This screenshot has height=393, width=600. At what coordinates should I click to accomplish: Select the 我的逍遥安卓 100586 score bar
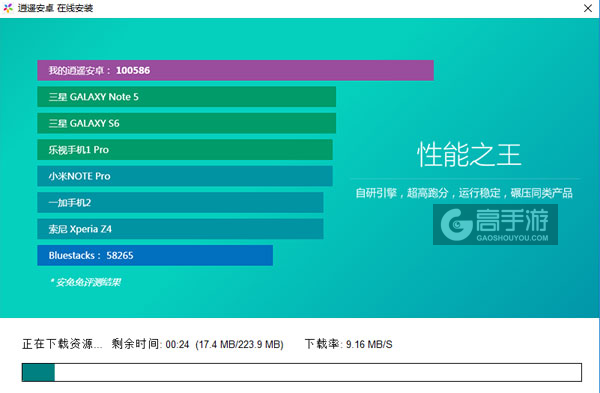tap(235, 70)
